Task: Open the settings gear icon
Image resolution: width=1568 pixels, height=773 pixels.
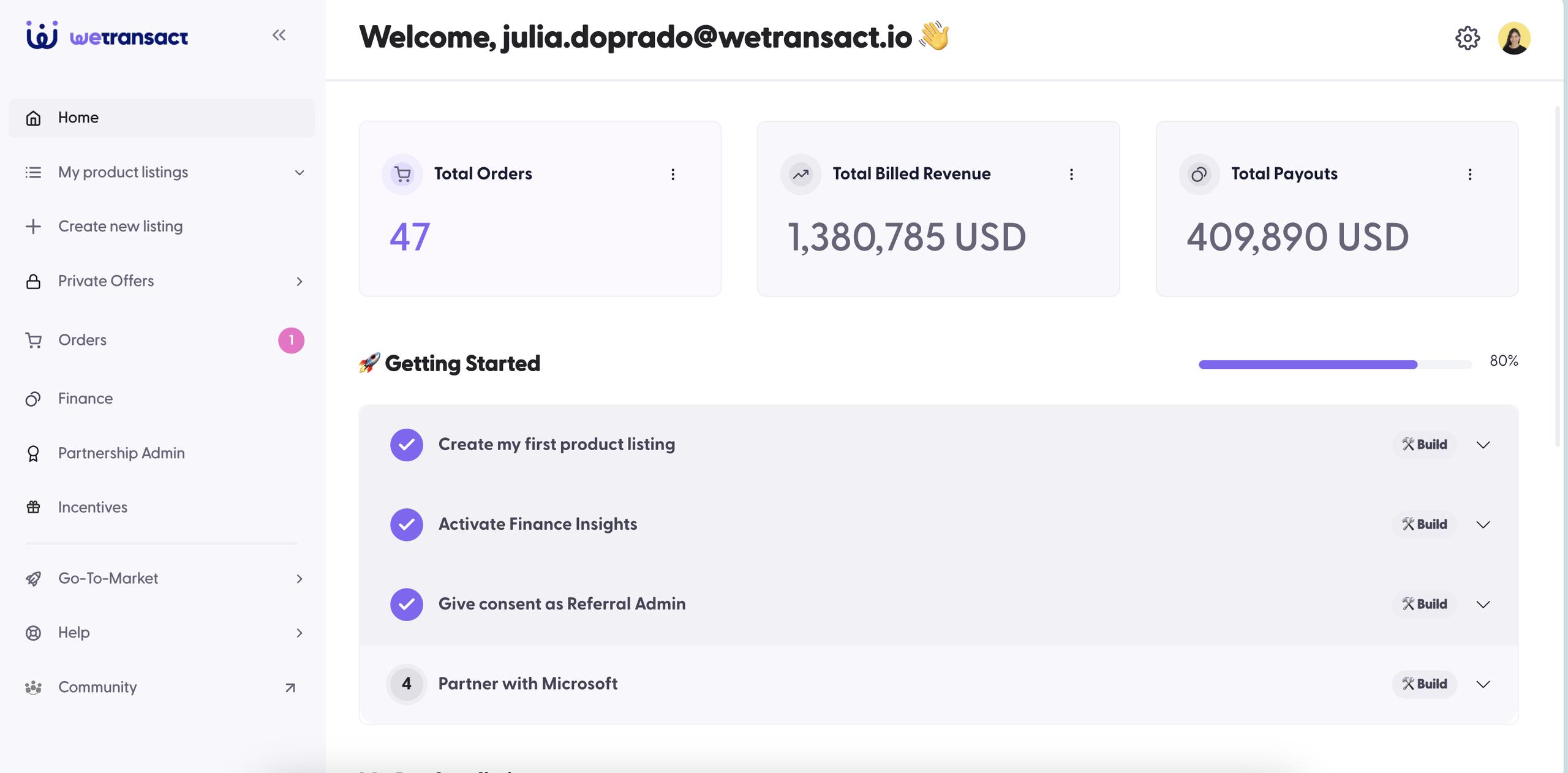Action: tap(1467, 38)
